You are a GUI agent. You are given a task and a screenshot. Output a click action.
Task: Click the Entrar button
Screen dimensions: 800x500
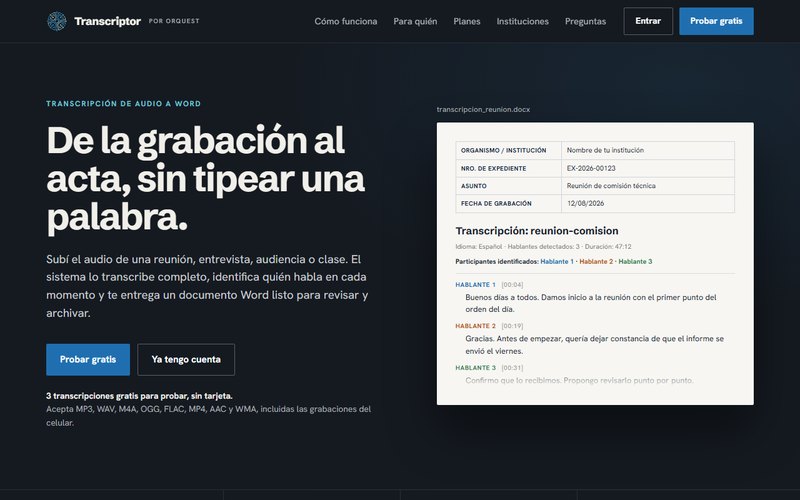click(x=648, y=21)
